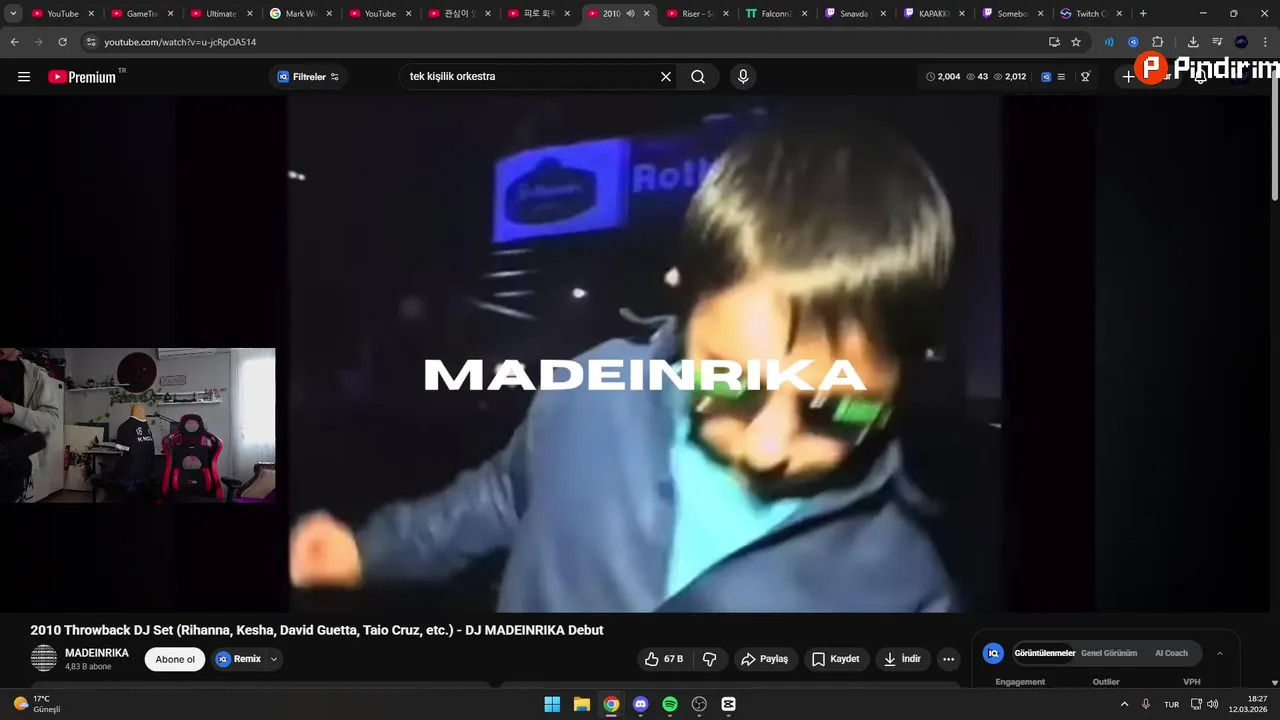
Task: Go back with browser back arrow
Action: (x=14, y=42)
